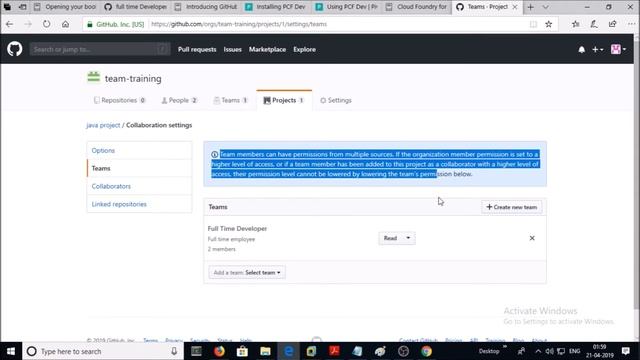Open Adobe Acrobat from taskbar
This screenshot has width=640, height=360.
point(334,351)
